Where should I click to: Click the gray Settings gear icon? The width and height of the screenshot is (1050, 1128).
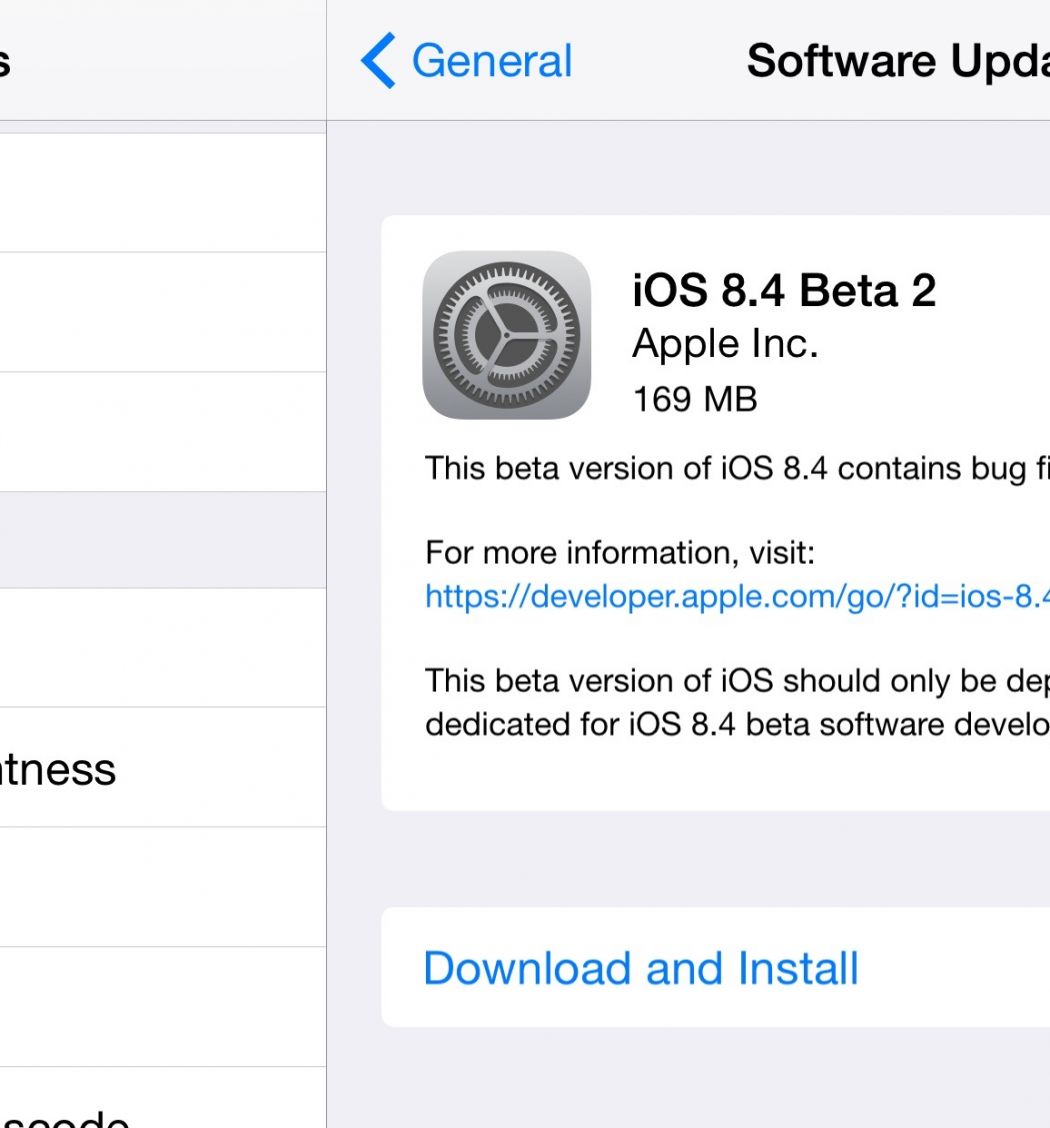pos(507,334)
